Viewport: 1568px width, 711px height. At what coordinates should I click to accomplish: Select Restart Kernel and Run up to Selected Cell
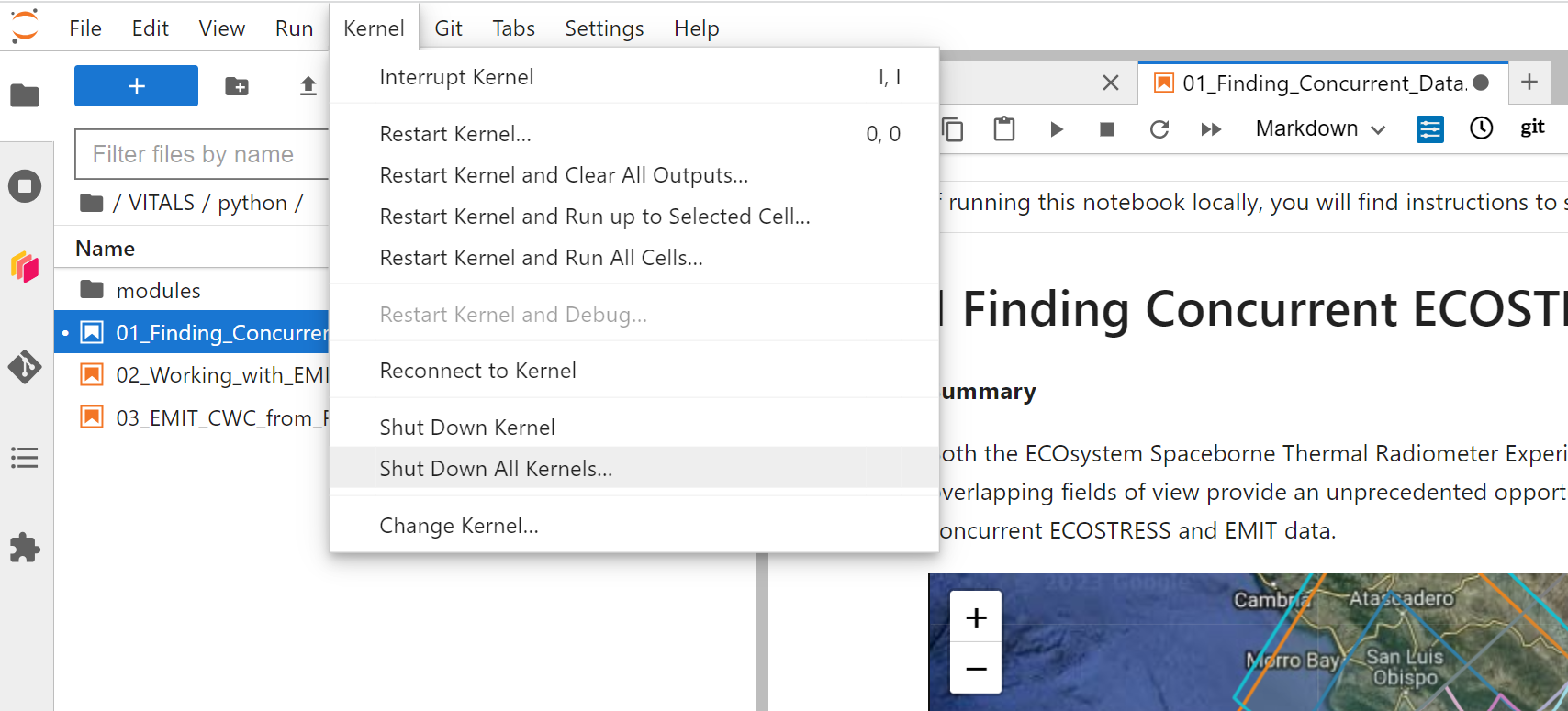tap(633, 217)
